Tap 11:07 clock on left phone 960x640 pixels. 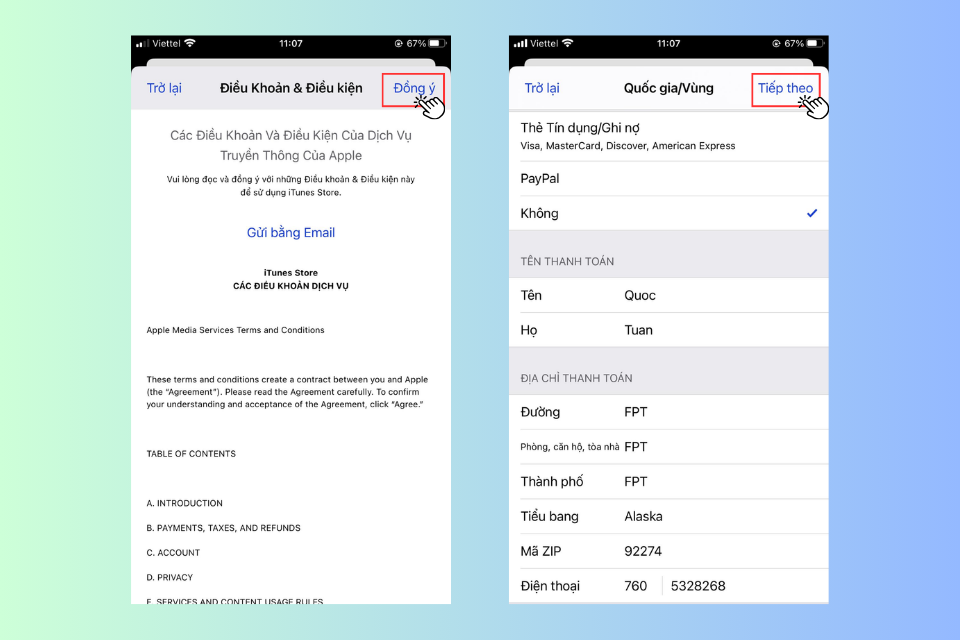(x=291, y=43)
